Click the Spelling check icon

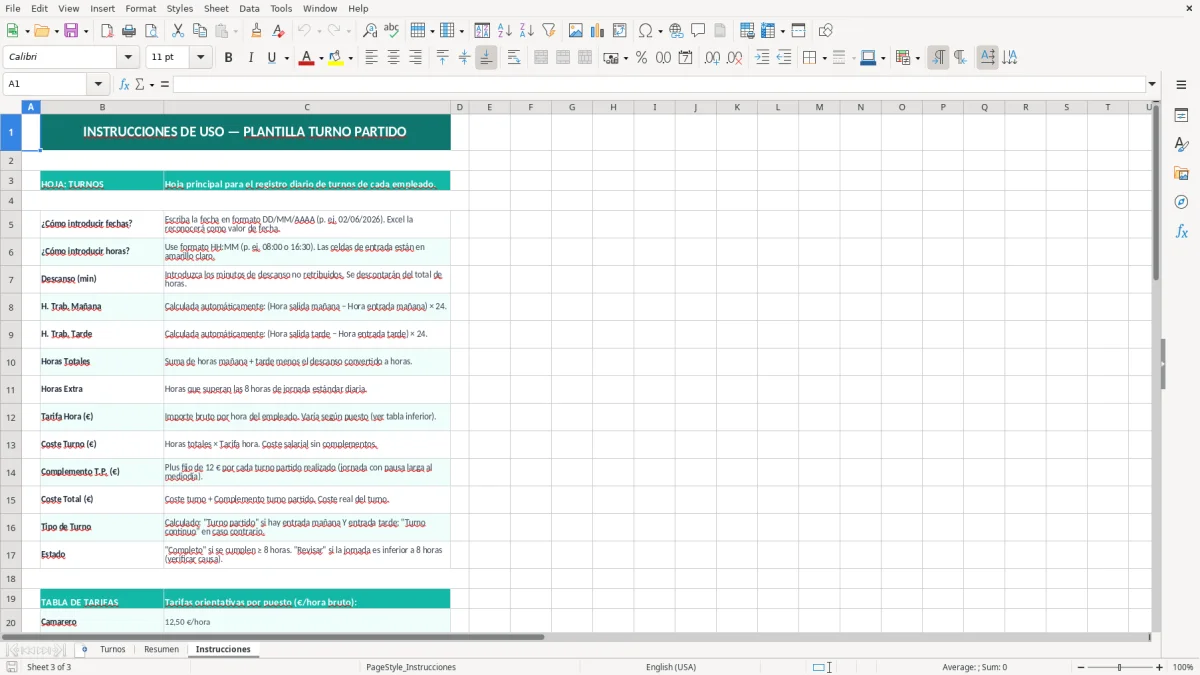[391, 31]
